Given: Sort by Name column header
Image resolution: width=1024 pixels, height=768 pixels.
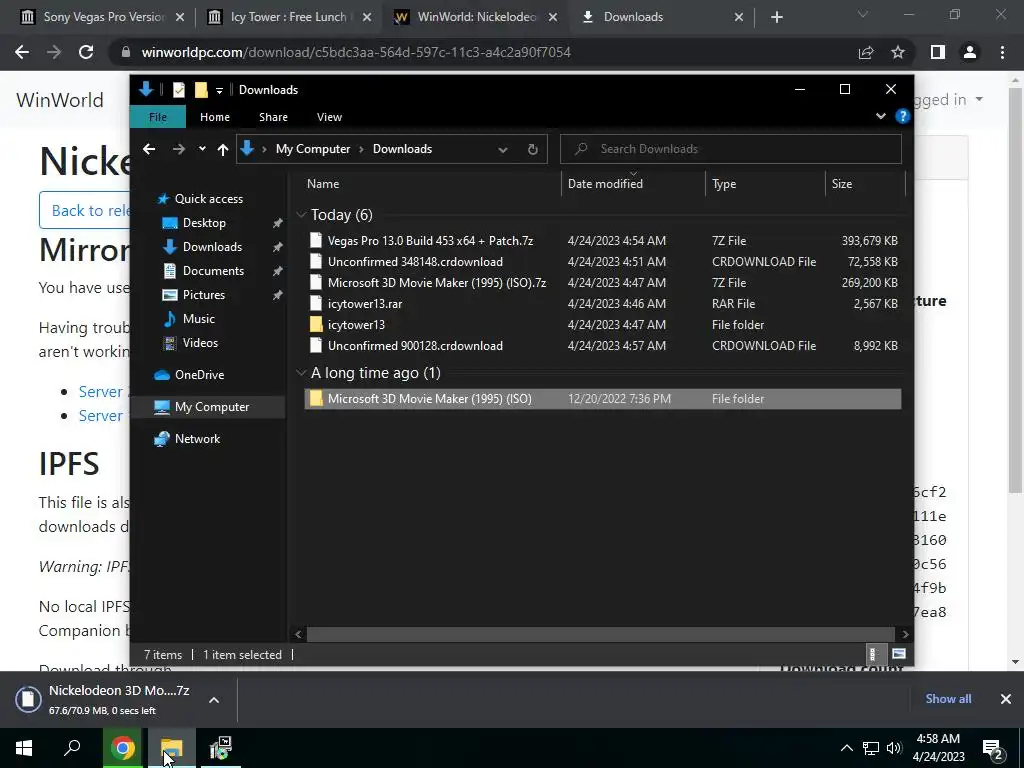Looking at the screenshot, I should (x=431, y=184).
